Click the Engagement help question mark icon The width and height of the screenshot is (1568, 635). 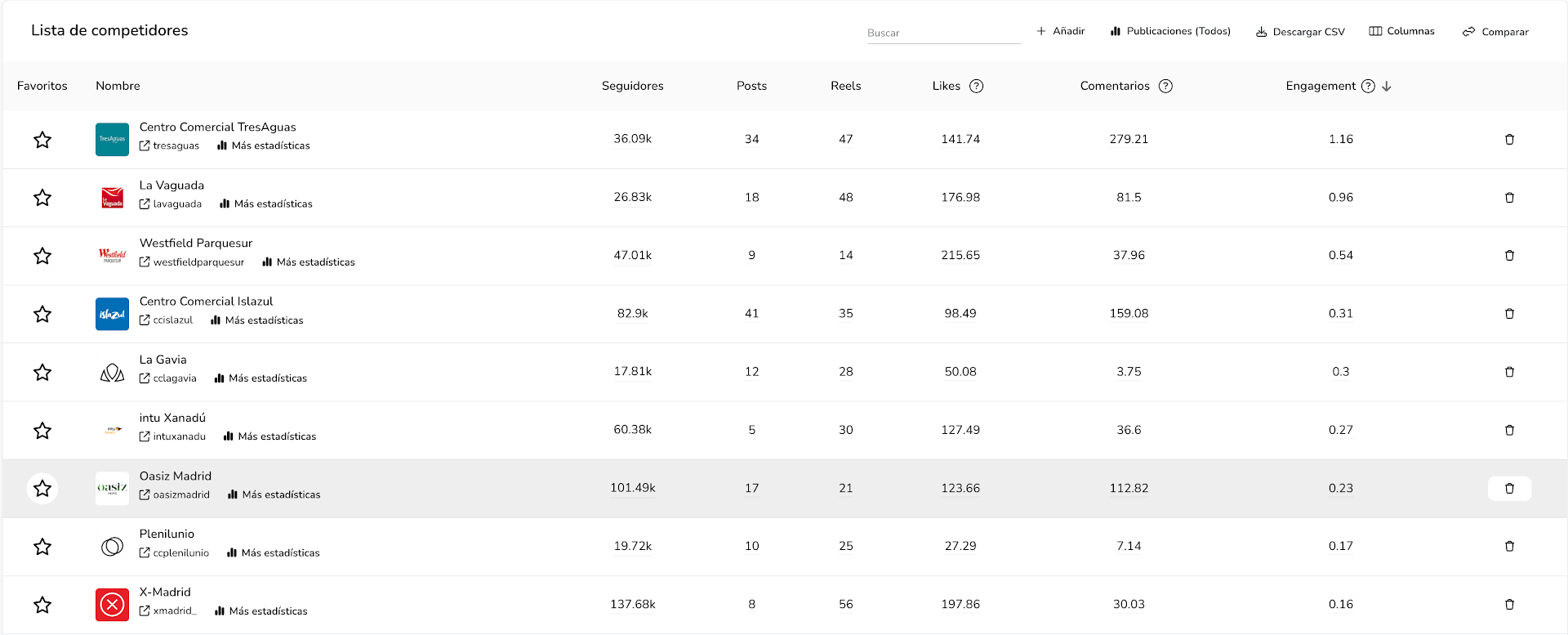(x=1368, y=87)
